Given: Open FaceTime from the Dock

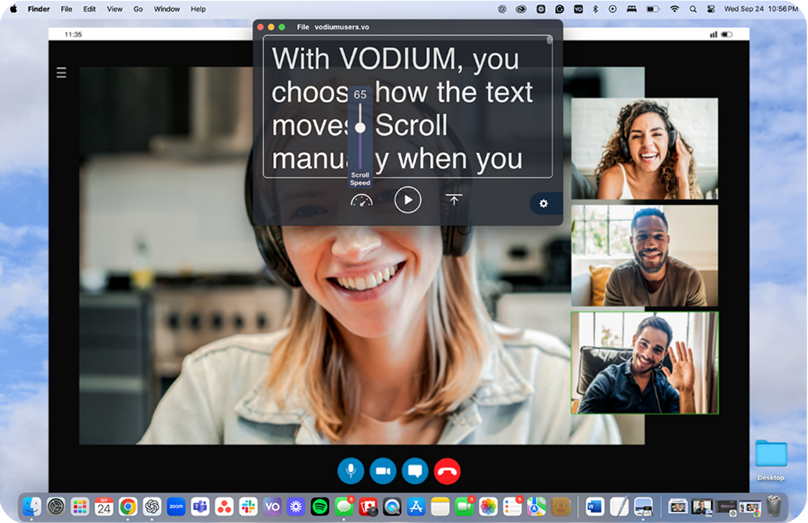Looking at the screenshot, I should click(464, 507).
